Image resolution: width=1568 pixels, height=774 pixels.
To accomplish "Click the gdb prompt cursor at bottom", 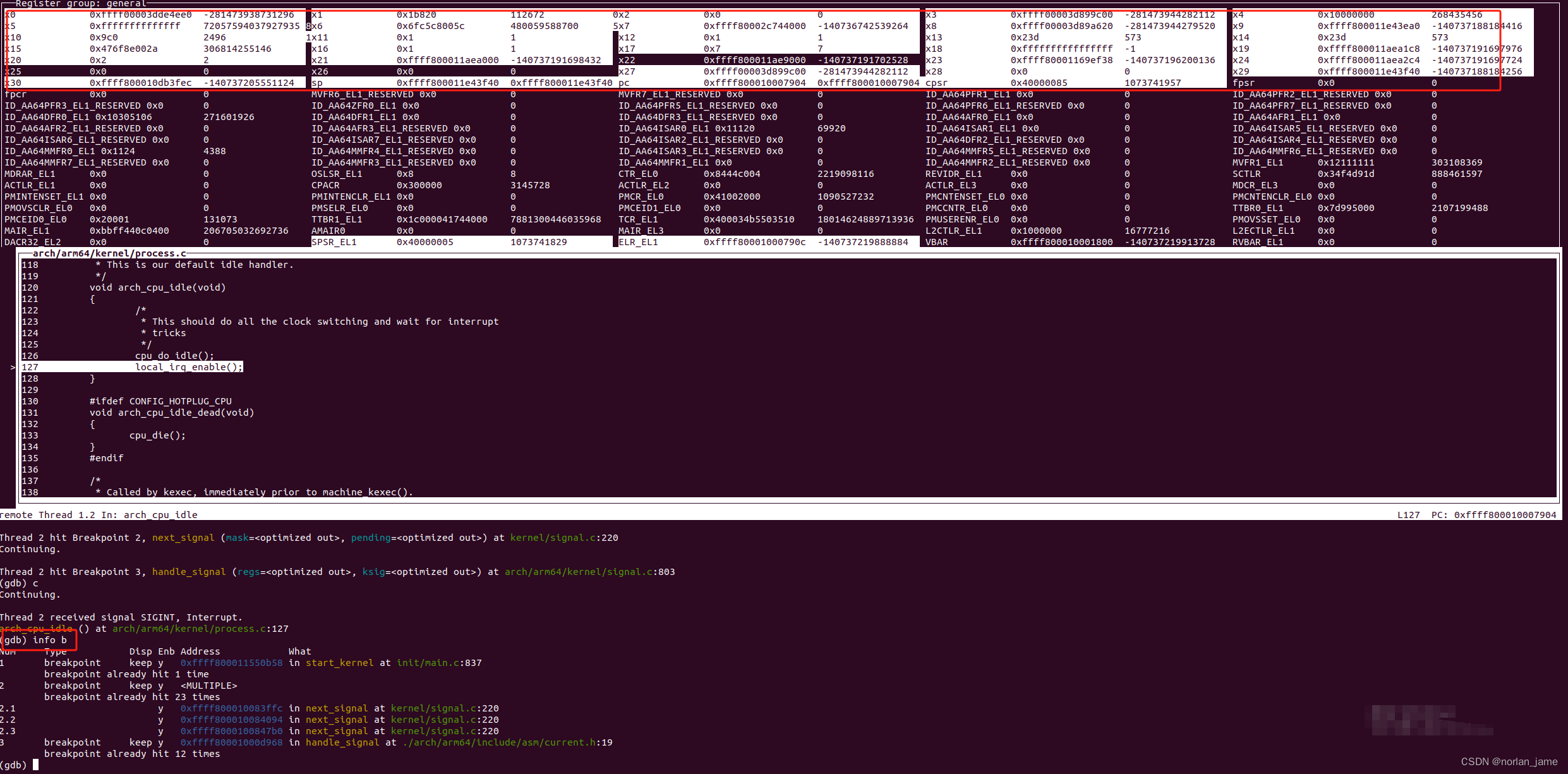I will [36, 765].
